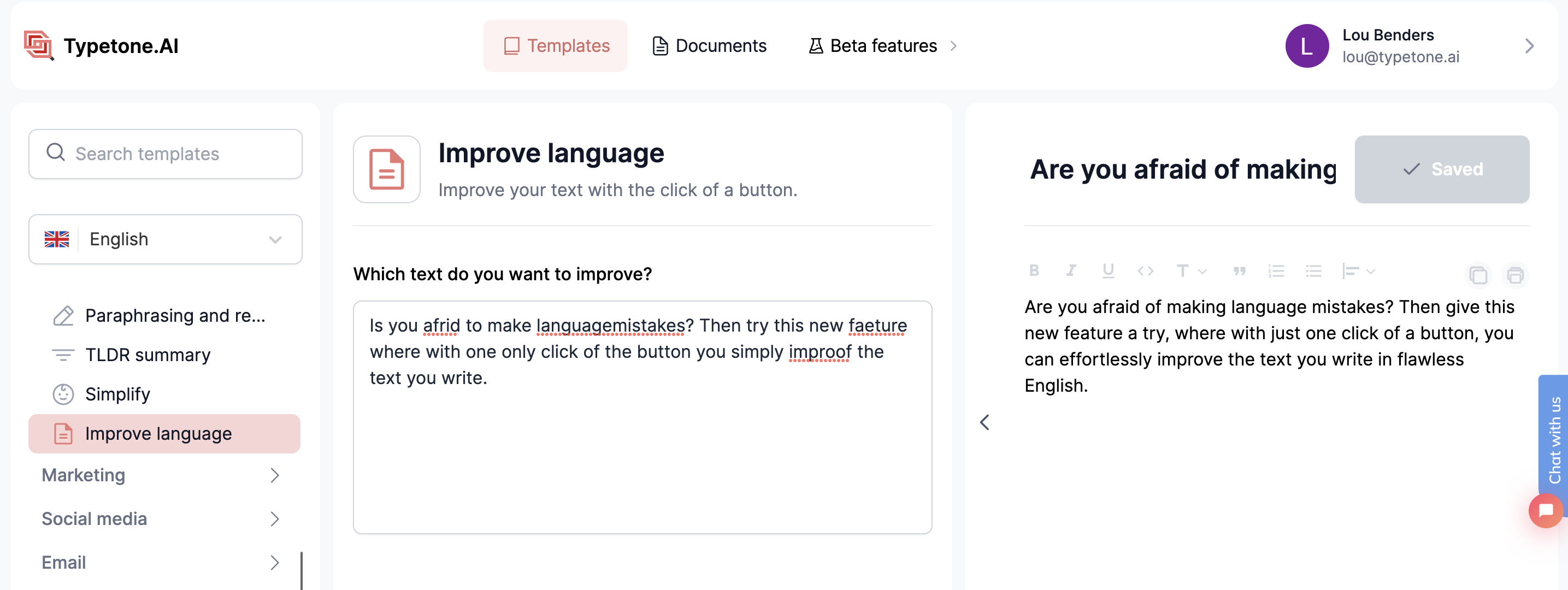
Task: Apply code formatting with the brackets icon
Action: [1145, 270]
